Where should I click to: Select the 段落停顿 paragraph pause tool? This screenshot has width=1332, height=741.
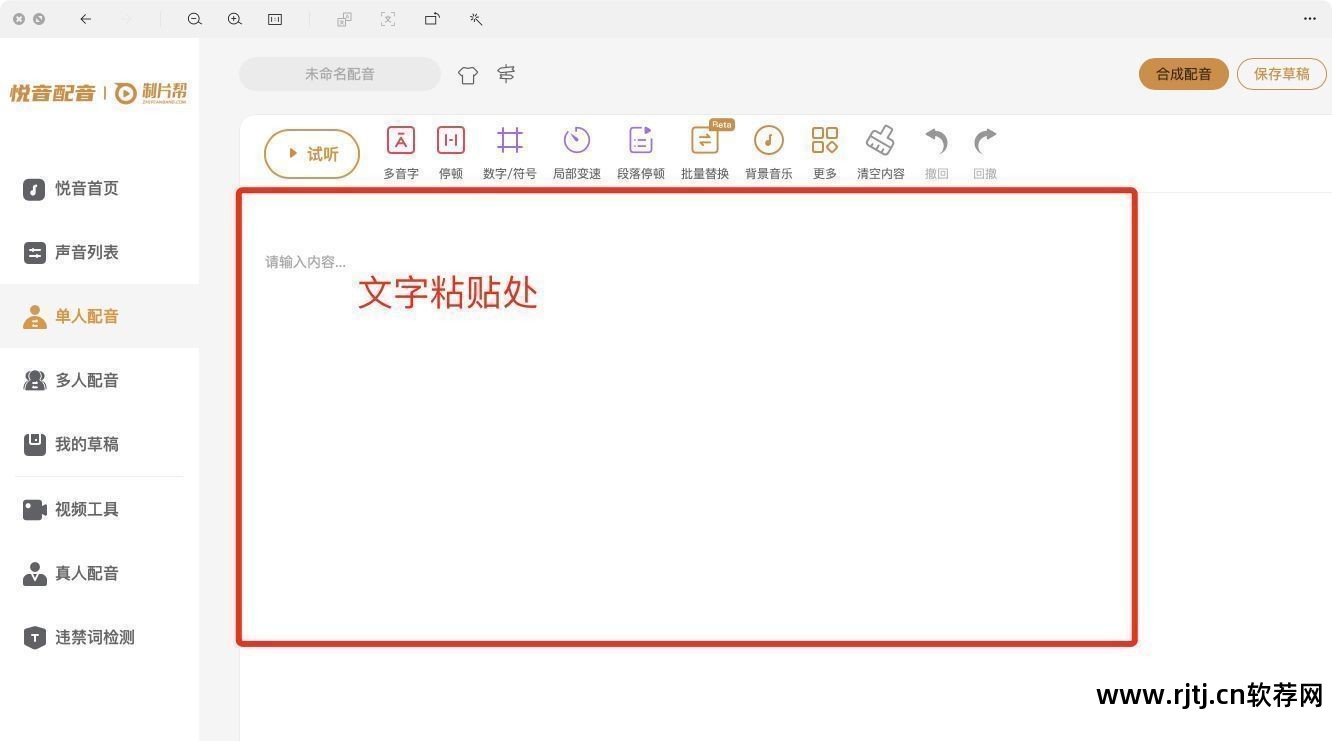[641, 152]
